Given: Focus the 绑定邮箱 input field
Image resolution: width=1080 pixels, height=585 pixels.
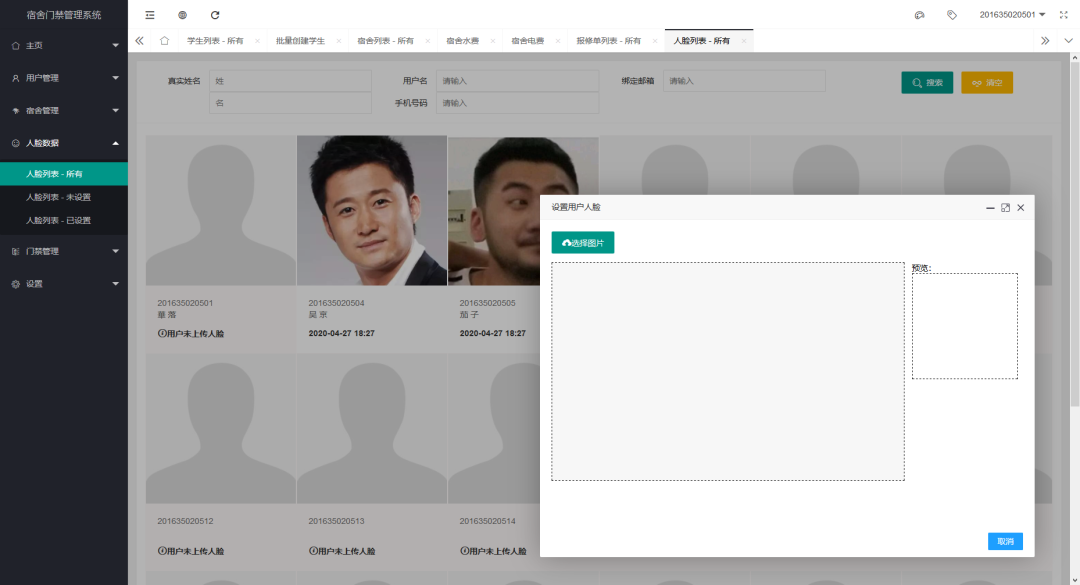Looking at the screenshot, I should 744,81.
